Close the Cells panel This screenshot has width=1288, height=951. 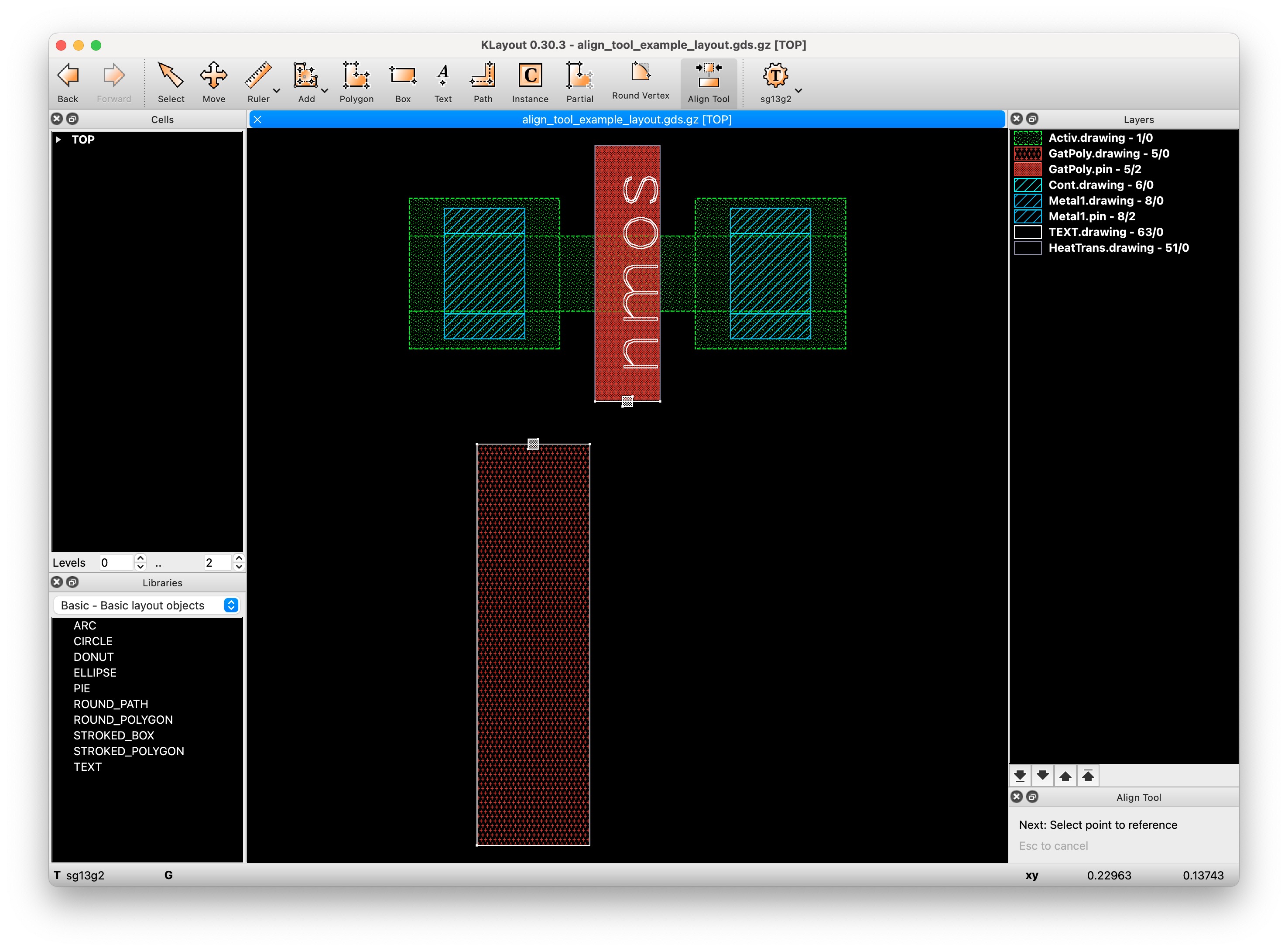click(56, 119)
